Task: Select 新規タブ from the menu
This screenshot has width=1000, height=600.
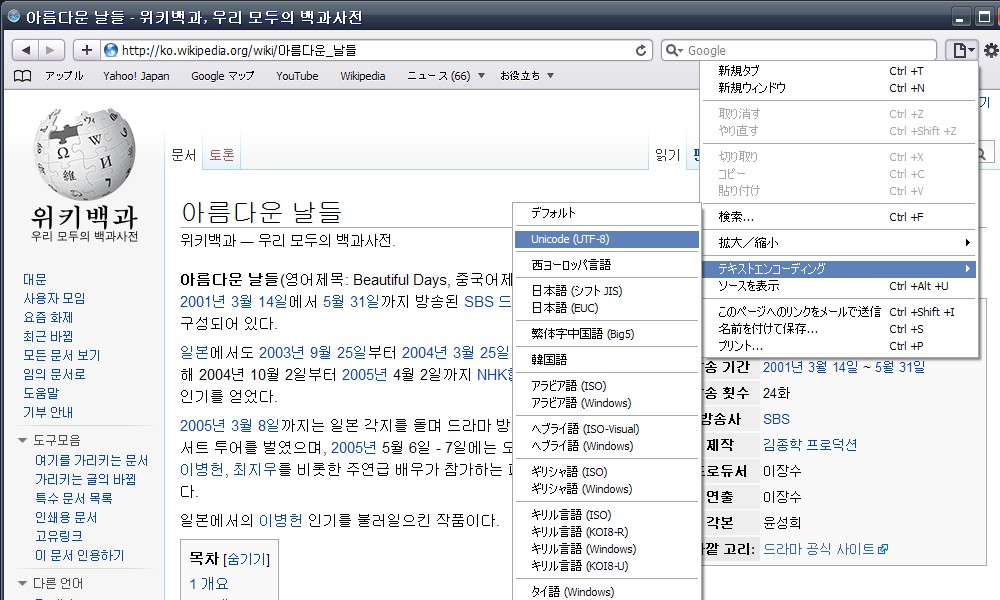Action: (x=839, y=71)
